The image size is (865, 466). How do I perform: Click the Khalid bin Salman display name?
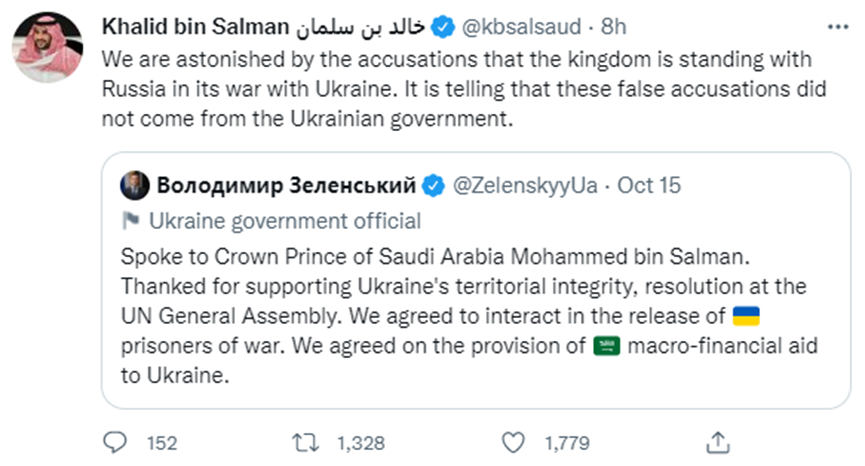(194, 23)
